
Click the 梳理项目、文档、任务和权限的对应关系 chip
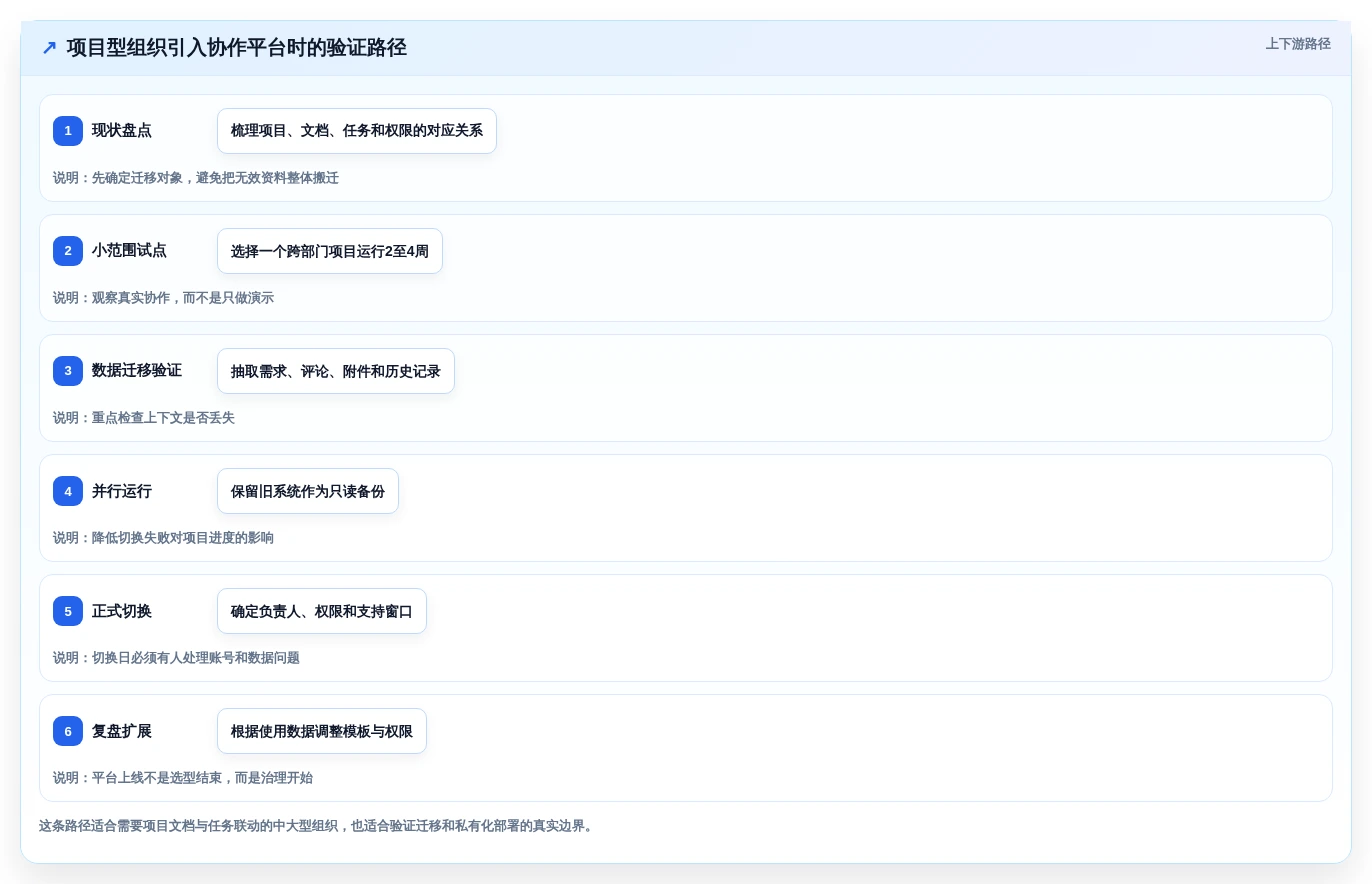coord(357,131)
